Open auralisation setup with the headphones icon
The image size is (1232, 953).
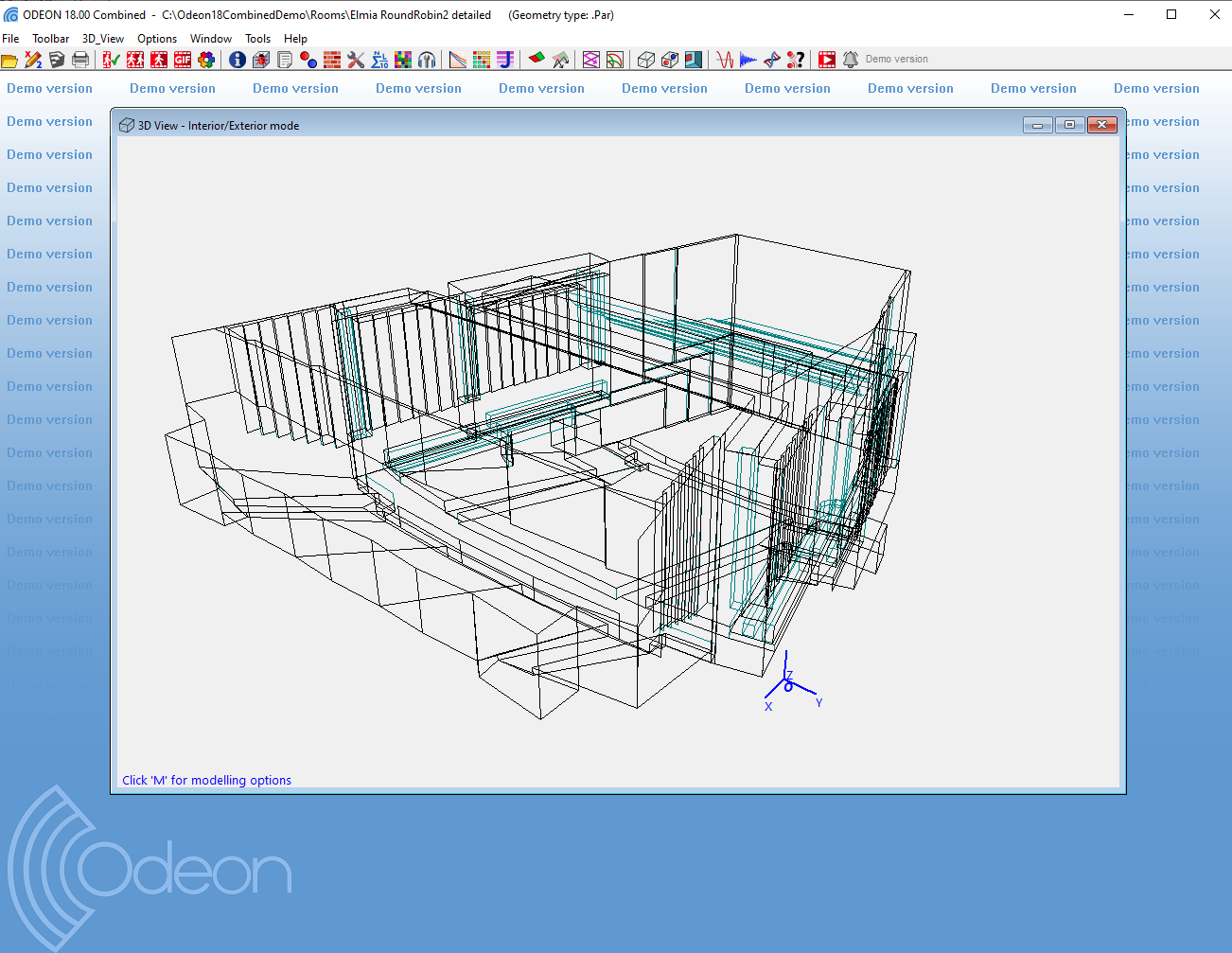(427, 59)
